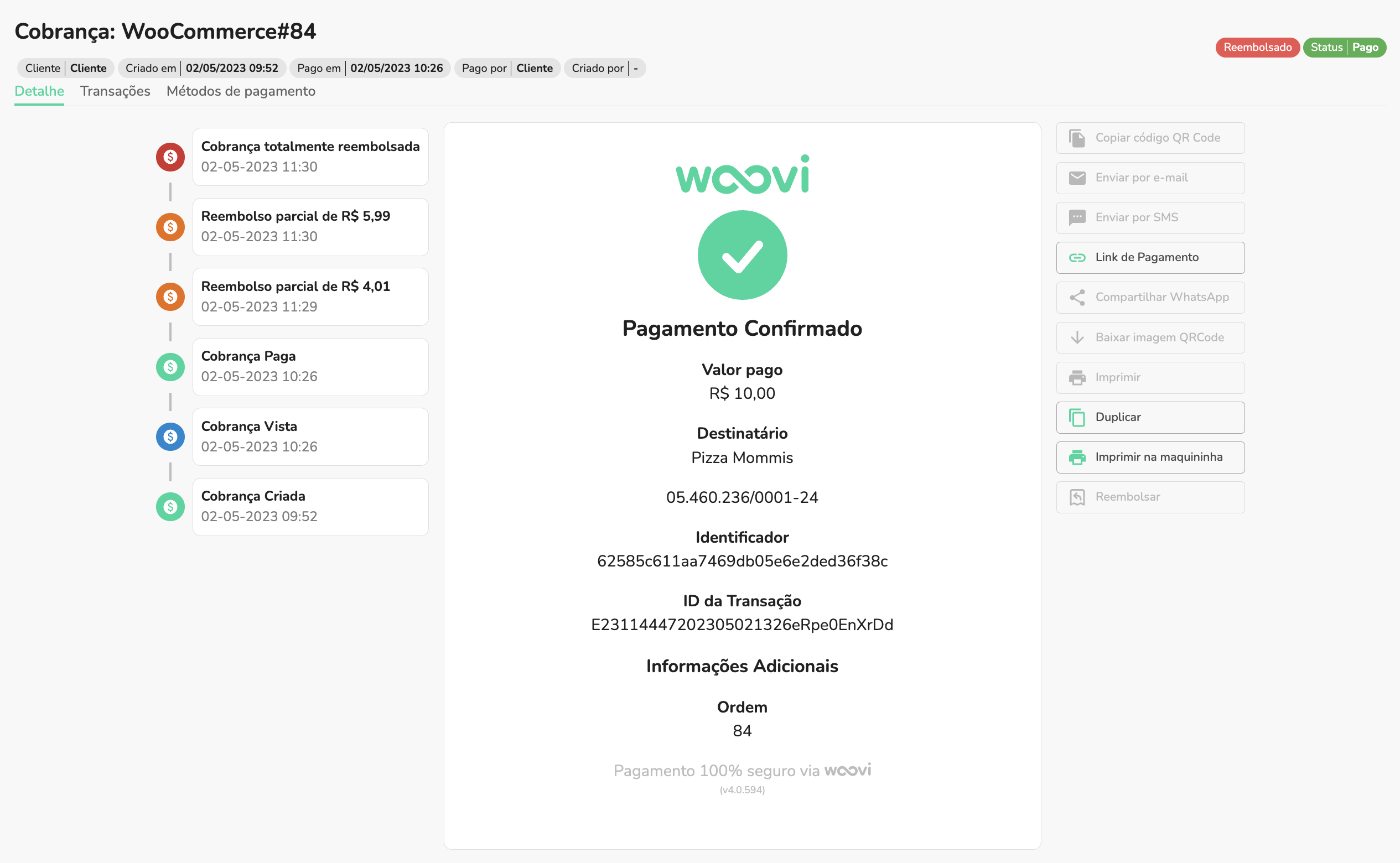The width and height of the screenshot is (1400, 863).
Task: Click the green Status Pago badge
Action: tap(1344, 48)
